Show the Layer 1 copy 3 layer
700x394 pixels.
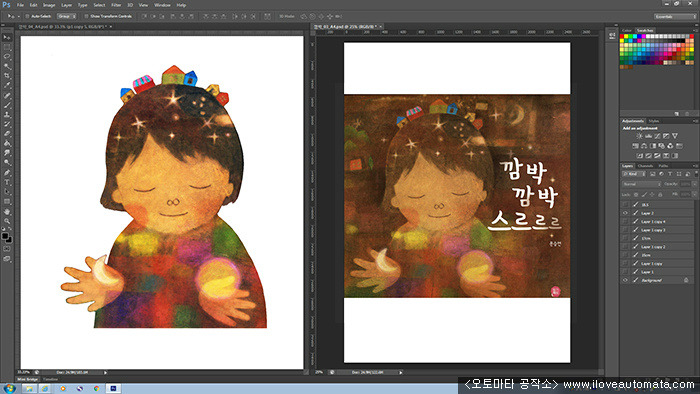pyautogui.click(x=625, y=230)
